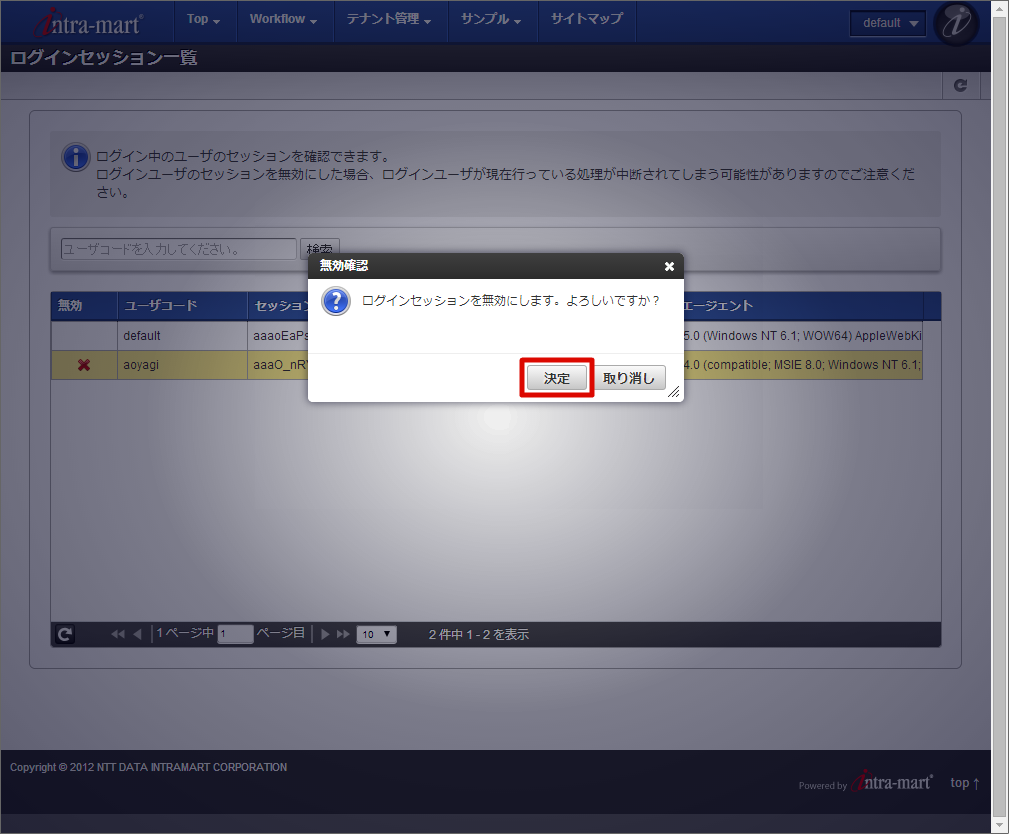This screenshot has height=834, width=1009.
Task: Open the サンプル menu
Action: tap(492, 19)
